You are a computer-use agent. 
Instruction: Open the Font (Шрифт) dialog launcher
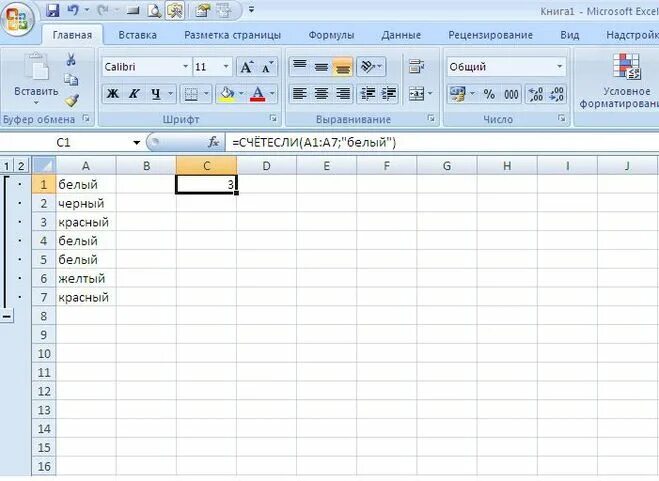(274, 119)
